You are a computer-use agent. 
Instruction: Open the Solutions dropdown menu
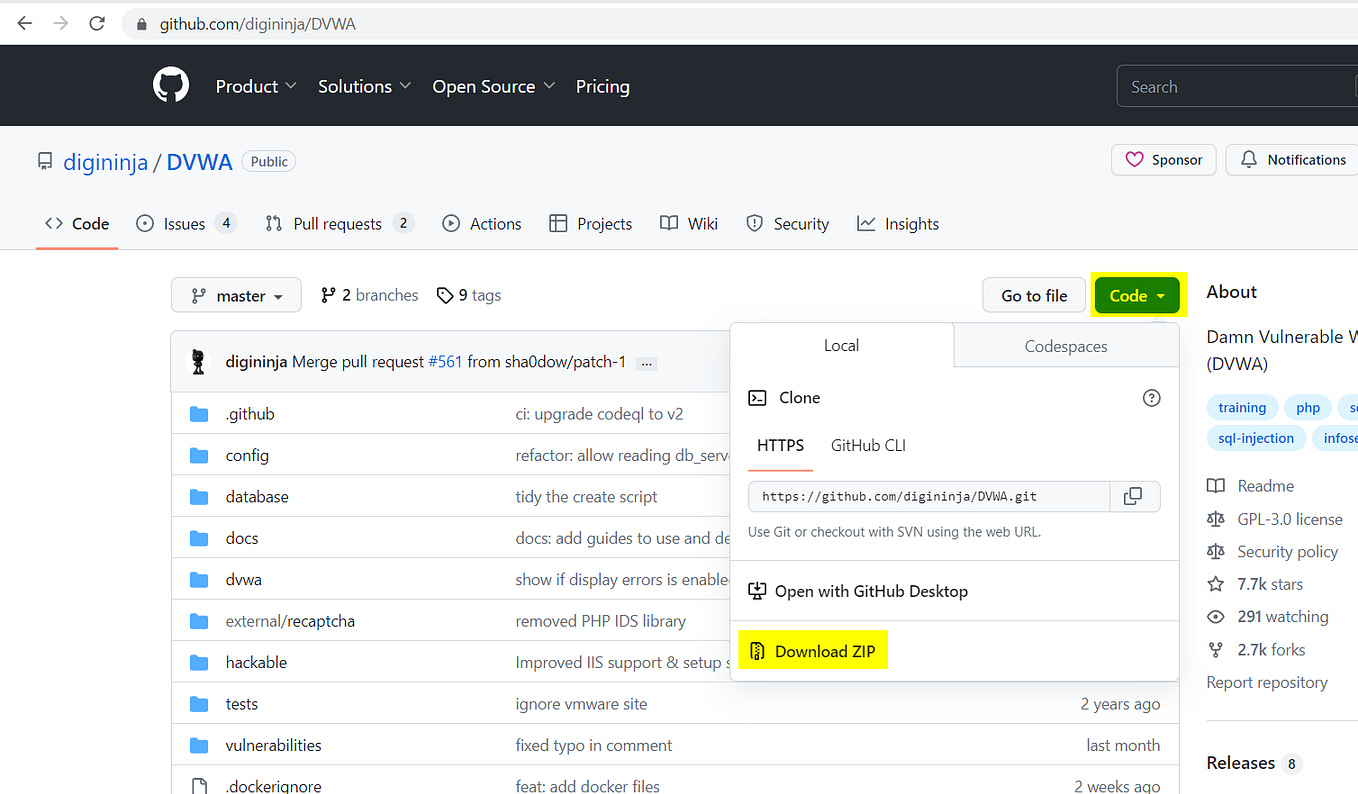[364, 87]
